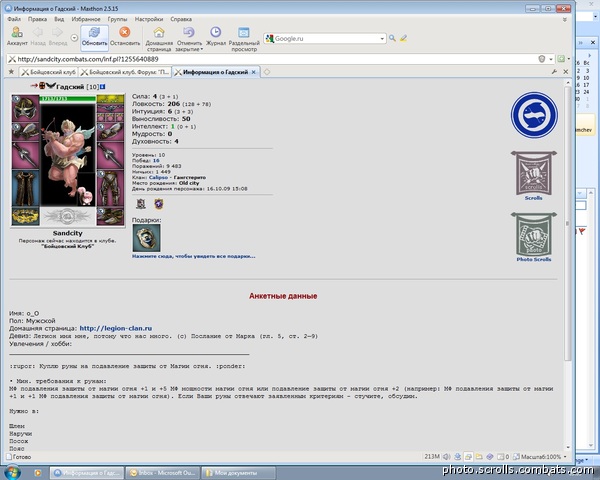
Task: Open Мои документы taskbar item
Action: [x=238, y=473]
